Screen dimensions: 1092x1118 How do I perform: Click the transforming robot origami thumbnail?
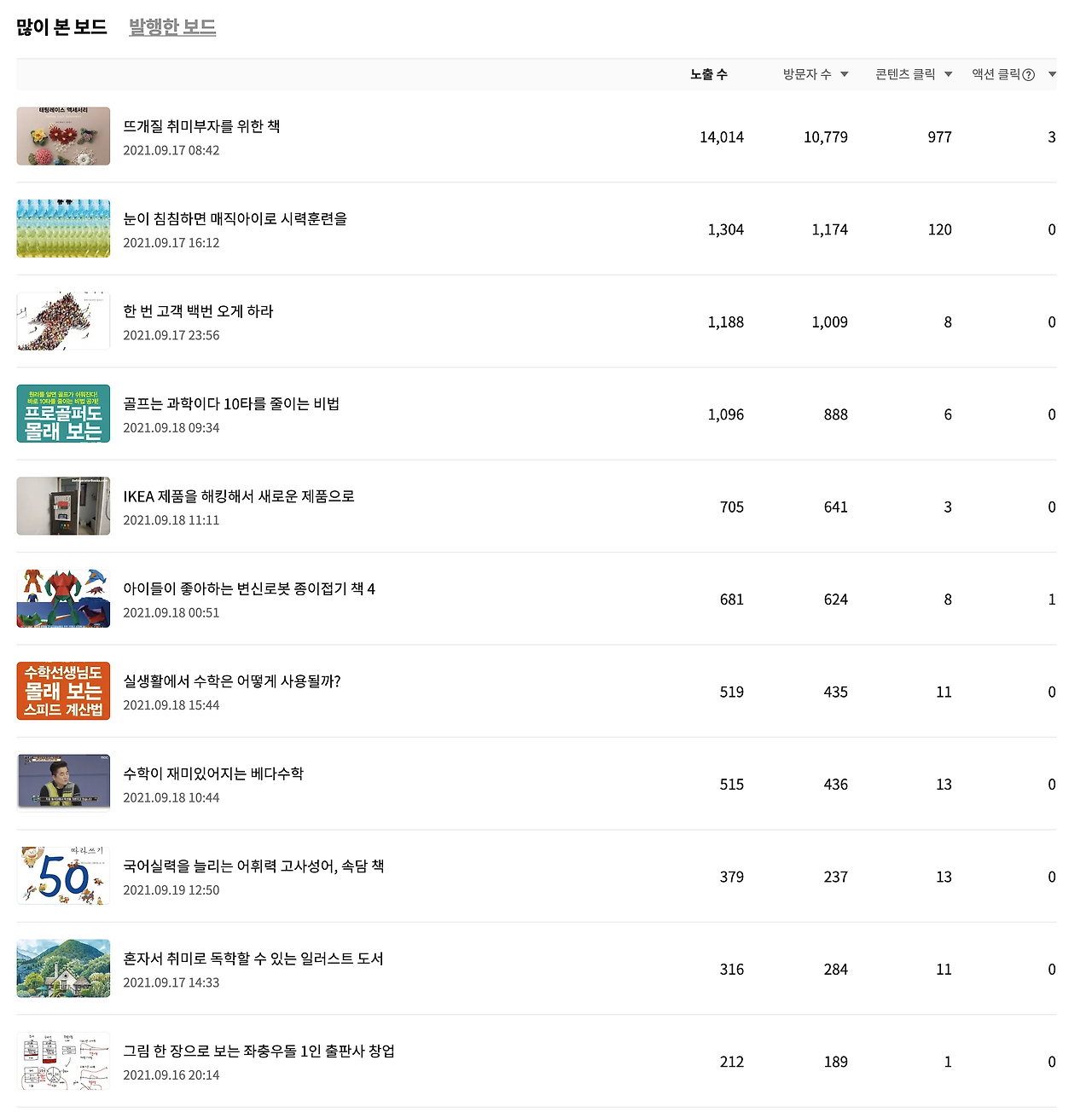63,598
